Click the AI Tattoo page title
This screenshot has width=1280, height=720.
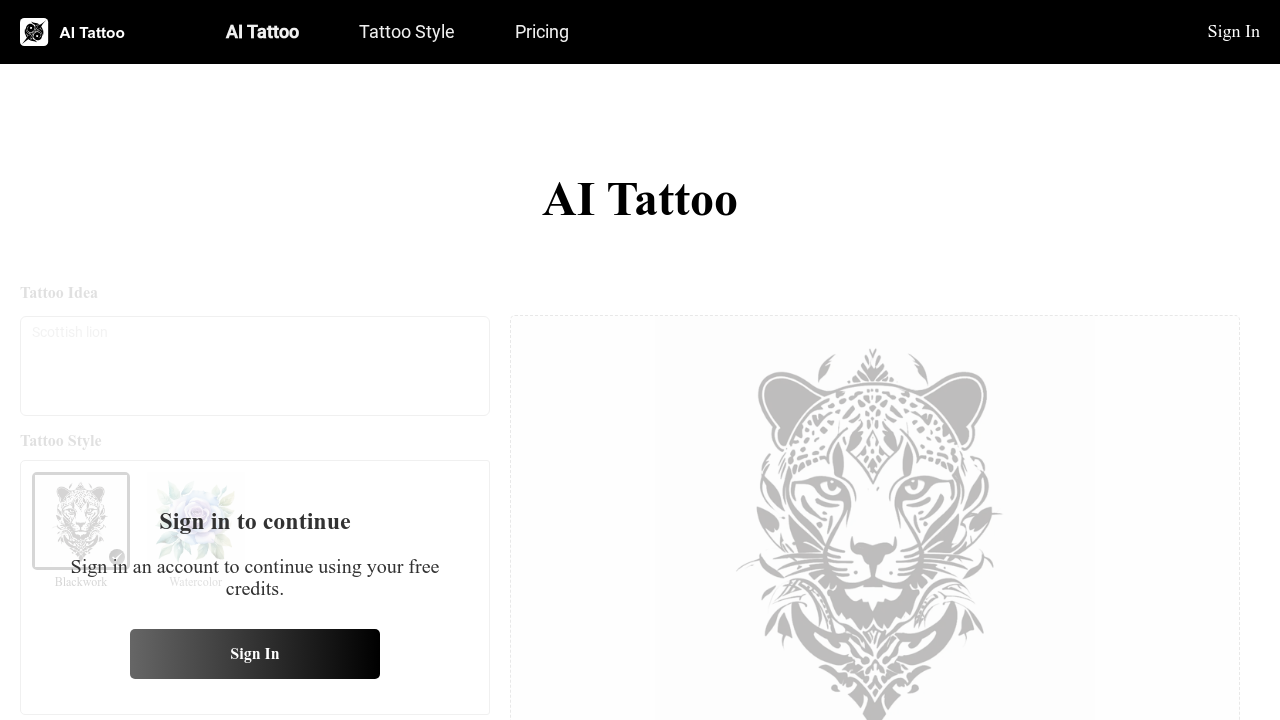(x=640, y=199)
